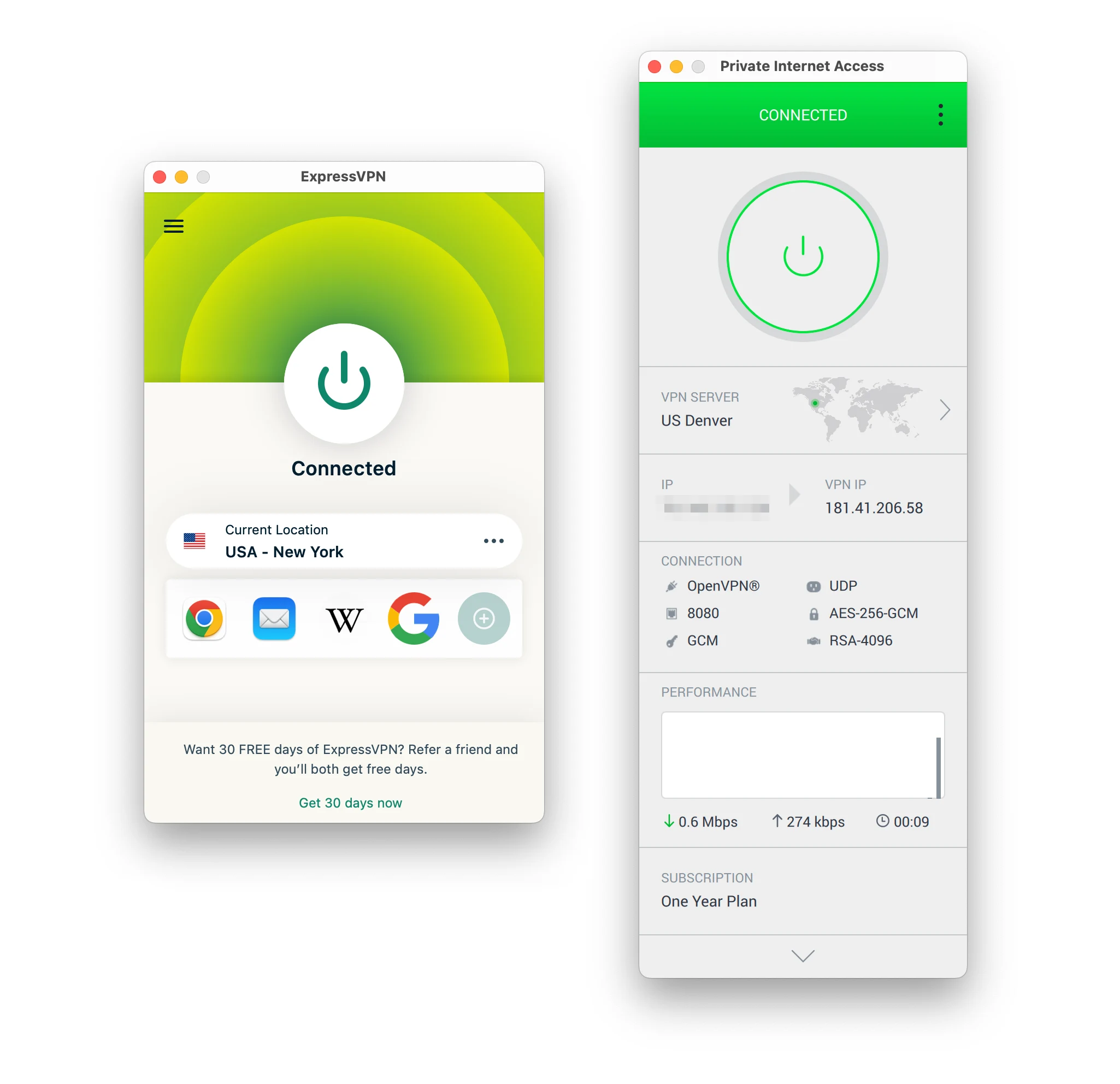Click the add shortcut plus icon
The width and height of the screenshot is (1120, 1084).
(x=484, y=618)
